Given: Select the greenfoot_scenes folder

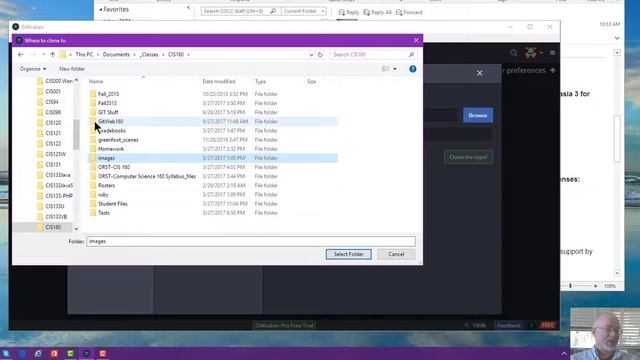Looking at the screenshot, I should point(118,140).
